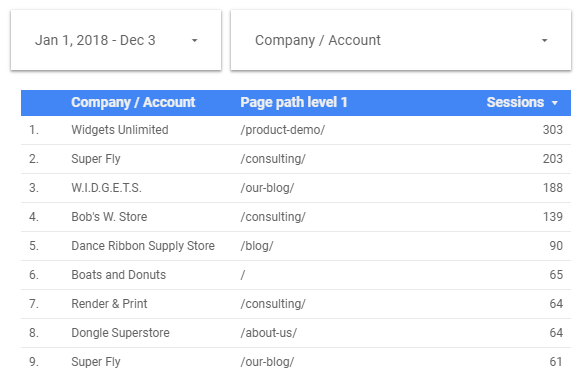The image size is (588, 375).
Task: Select the Widgets Unlimited row
Action: (x=296, y=130)
